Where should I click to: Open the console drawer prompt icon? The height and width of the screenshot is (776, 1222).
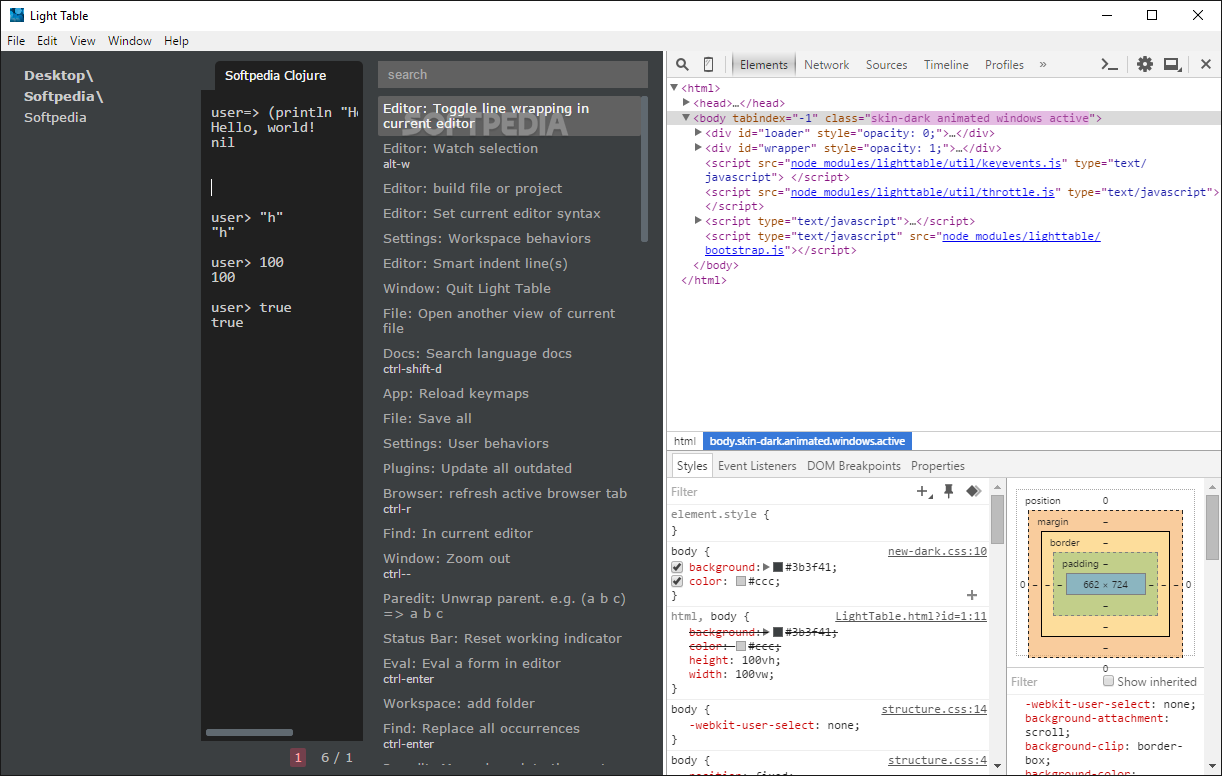coord(1109,64)
